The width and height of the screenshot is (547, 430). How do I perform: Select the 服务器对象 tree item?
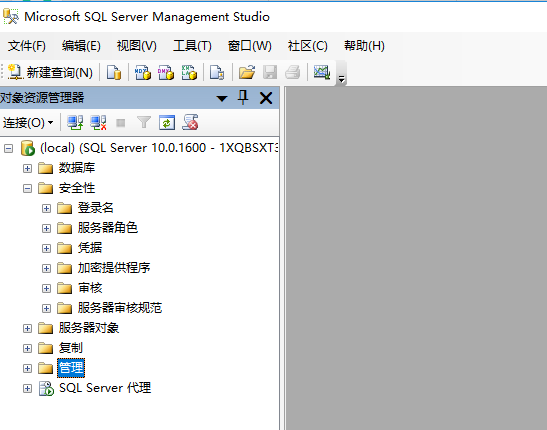click(x=89, y=328)
